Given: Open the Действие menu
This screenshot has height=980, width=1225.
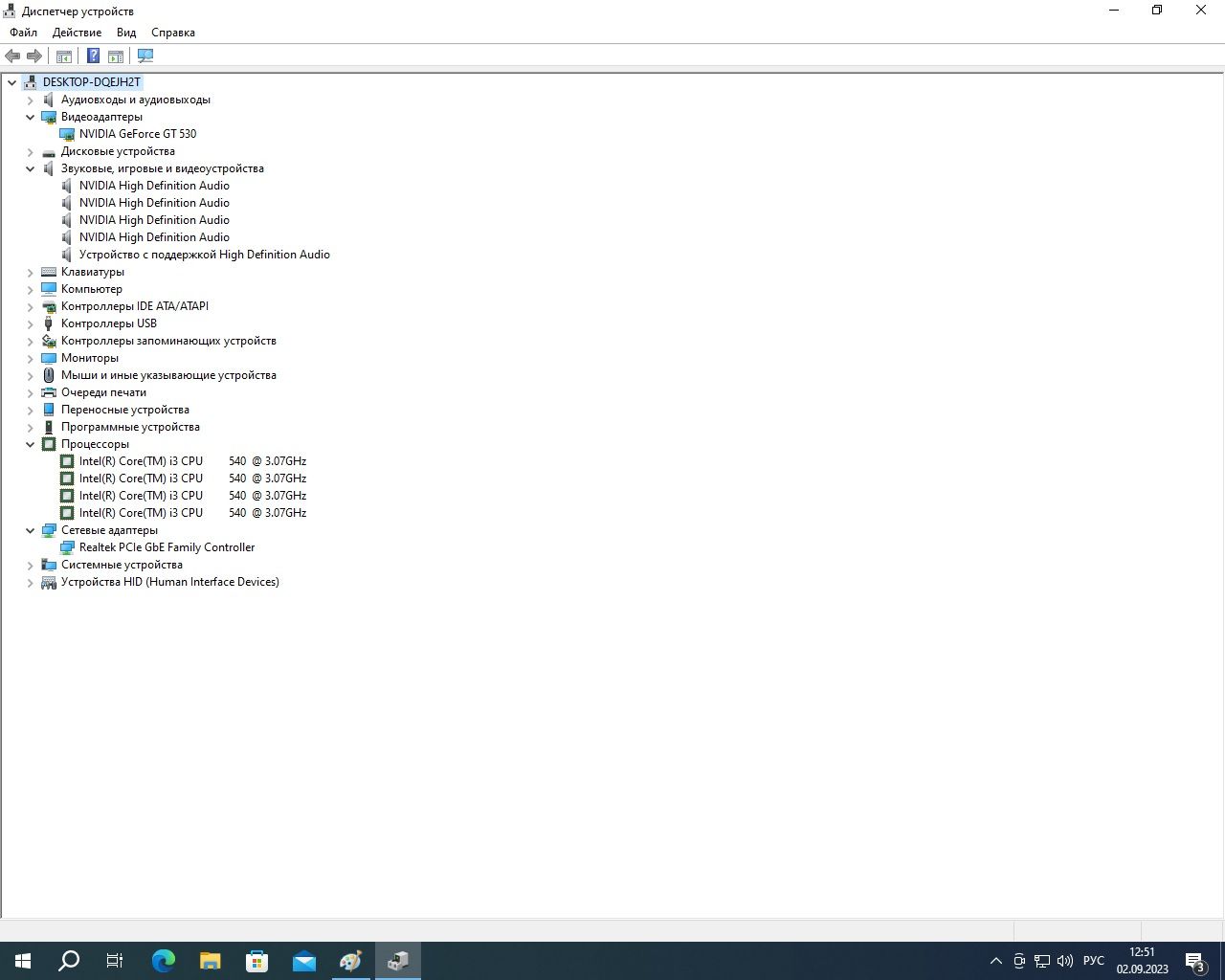Looking at the screenshot, I should click(x=77, y=33).
